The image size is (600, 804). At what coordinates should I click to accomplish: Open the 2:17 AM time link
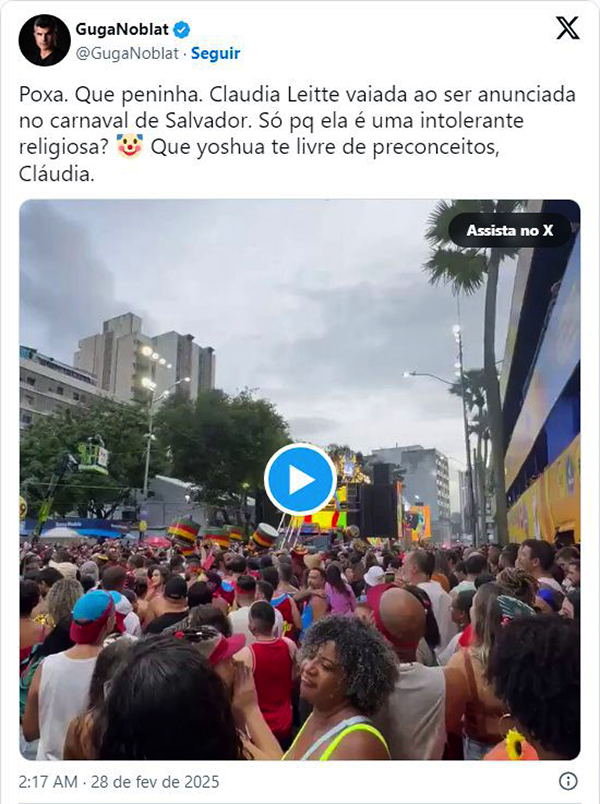click(48, 782)
